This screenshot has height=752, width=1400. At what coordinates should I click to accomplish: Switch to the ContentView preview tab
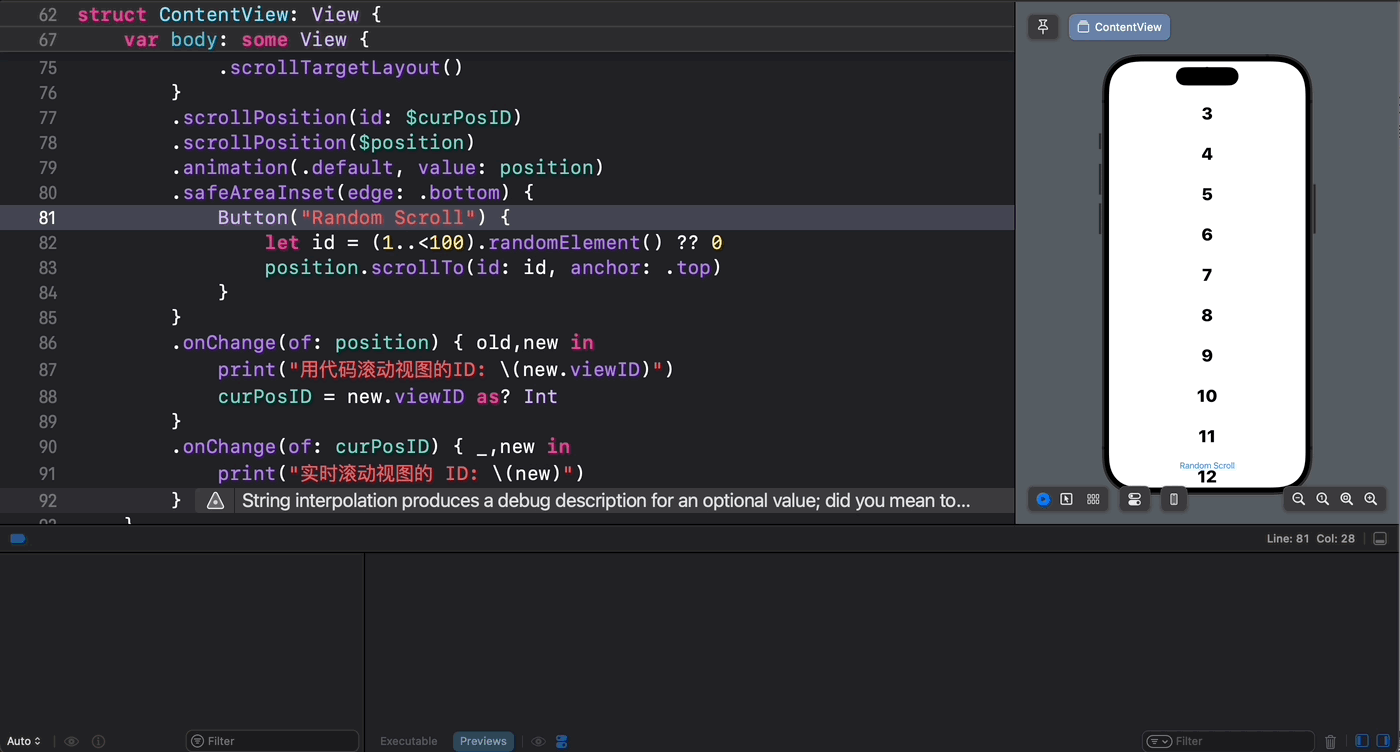pos(1119,27)
